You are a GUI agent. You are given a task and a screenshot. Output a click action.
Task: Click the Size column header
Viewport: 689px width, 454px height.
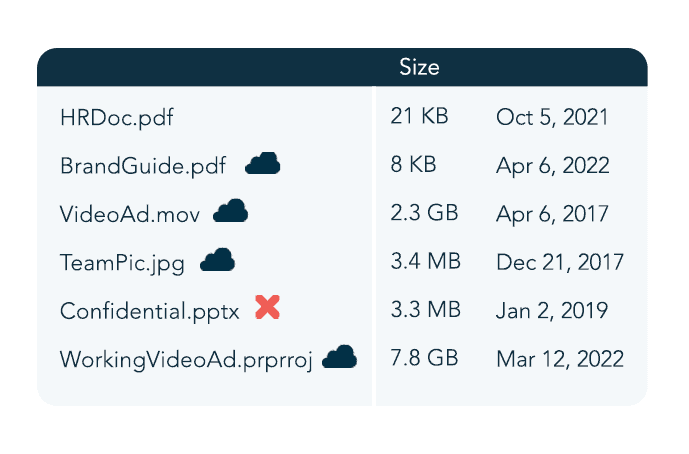[420, 68]
